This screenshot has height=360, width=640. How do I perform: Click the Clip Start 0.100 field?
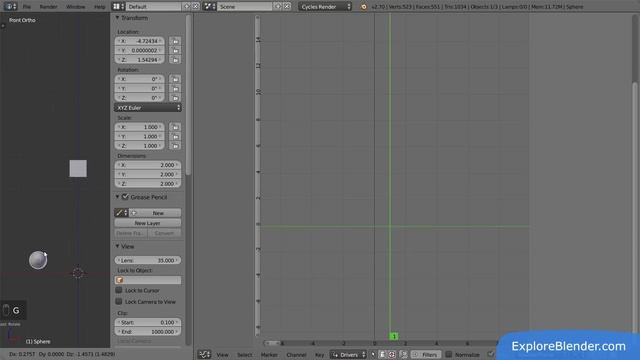[148, 322]
